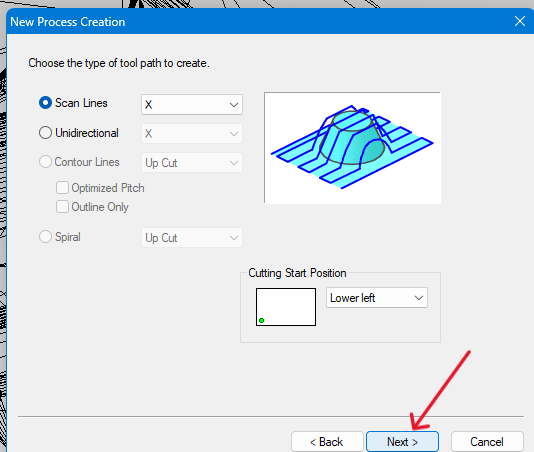Click the Next button
Screen dimensions: 534x452
tap(402, 442)
